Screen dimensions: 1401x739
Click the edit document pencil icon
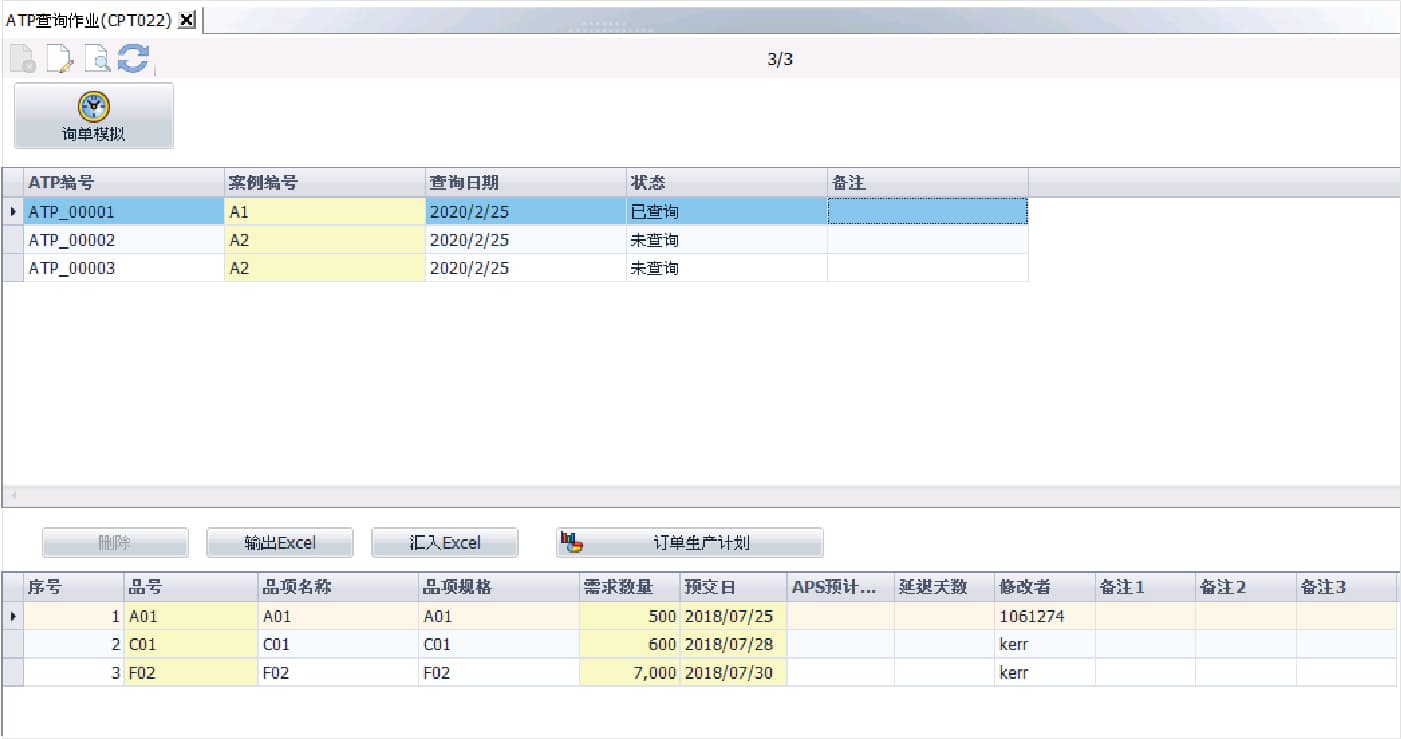click(59, 60)
